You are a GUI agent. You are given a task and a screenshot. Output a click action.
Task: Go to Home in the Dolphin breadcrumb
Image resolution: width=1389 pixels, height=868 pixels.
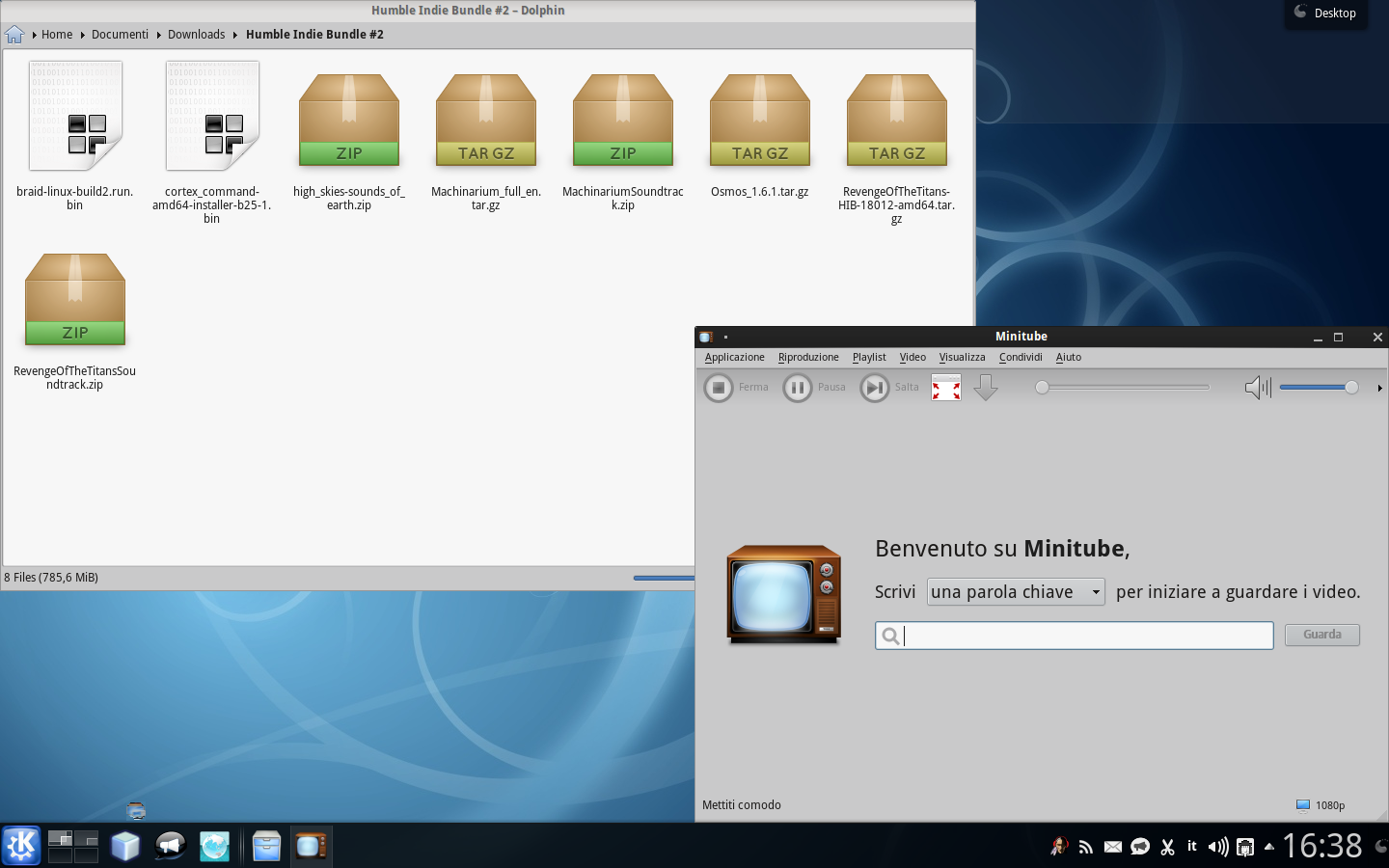coord(57,35)
